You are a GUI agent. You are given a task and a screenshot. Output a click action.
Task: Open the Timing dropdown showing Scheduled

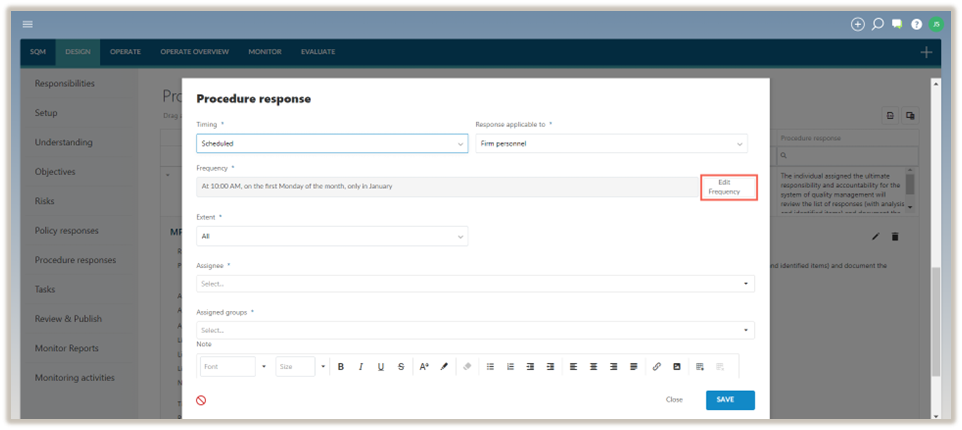(x=332, y=144)
